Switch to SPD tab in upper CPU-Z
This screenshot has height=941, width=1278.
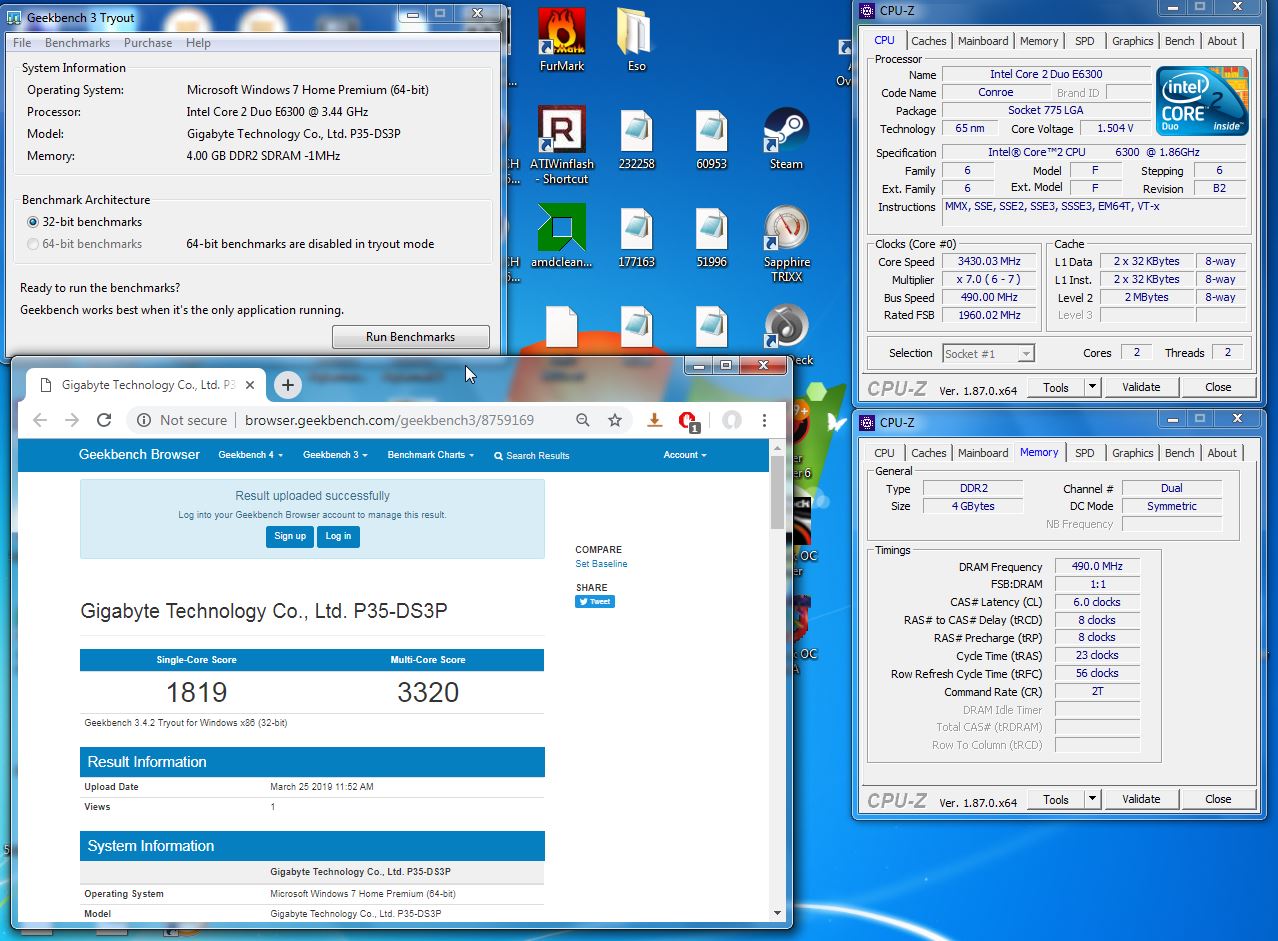coord(1084,41)
